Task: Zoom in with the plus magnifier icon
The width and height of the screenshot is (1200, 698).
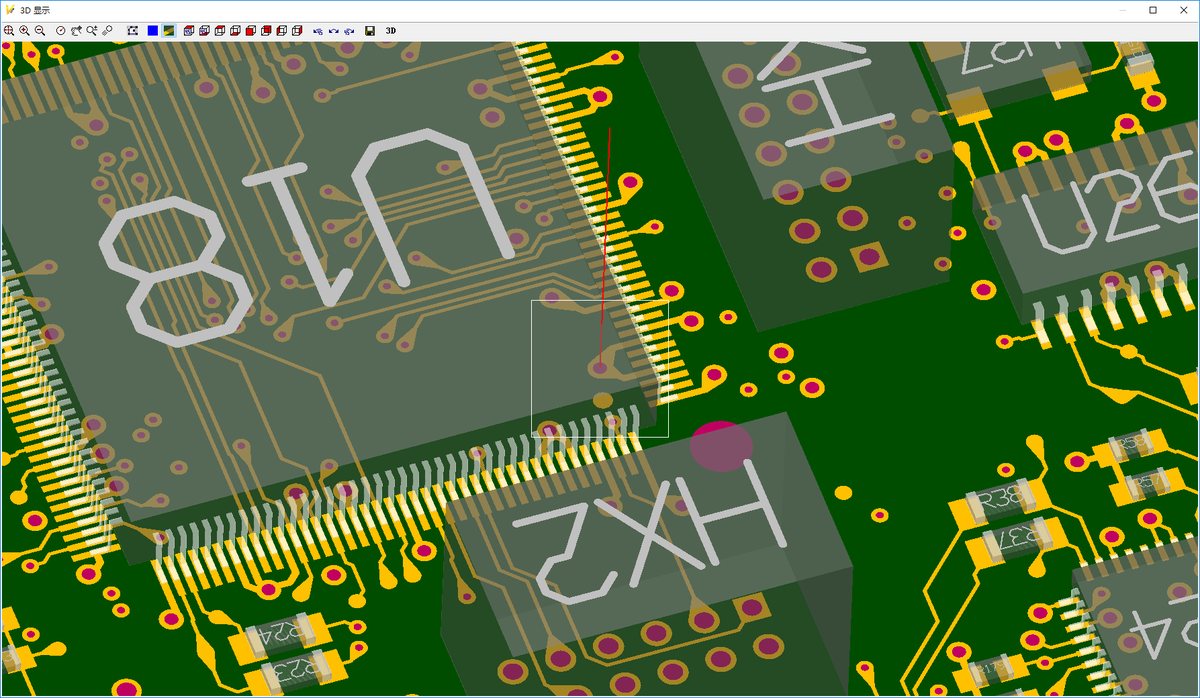Action: tap(25, 31)
